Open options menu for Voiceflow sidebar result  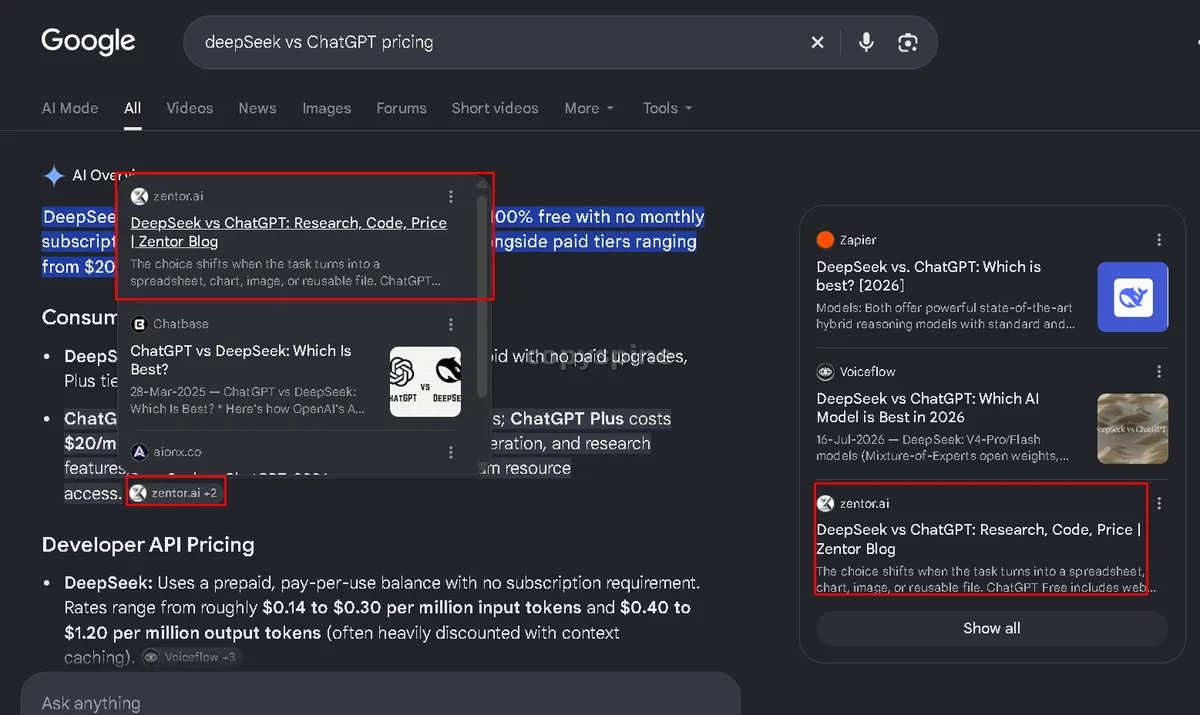point(1159,371)
